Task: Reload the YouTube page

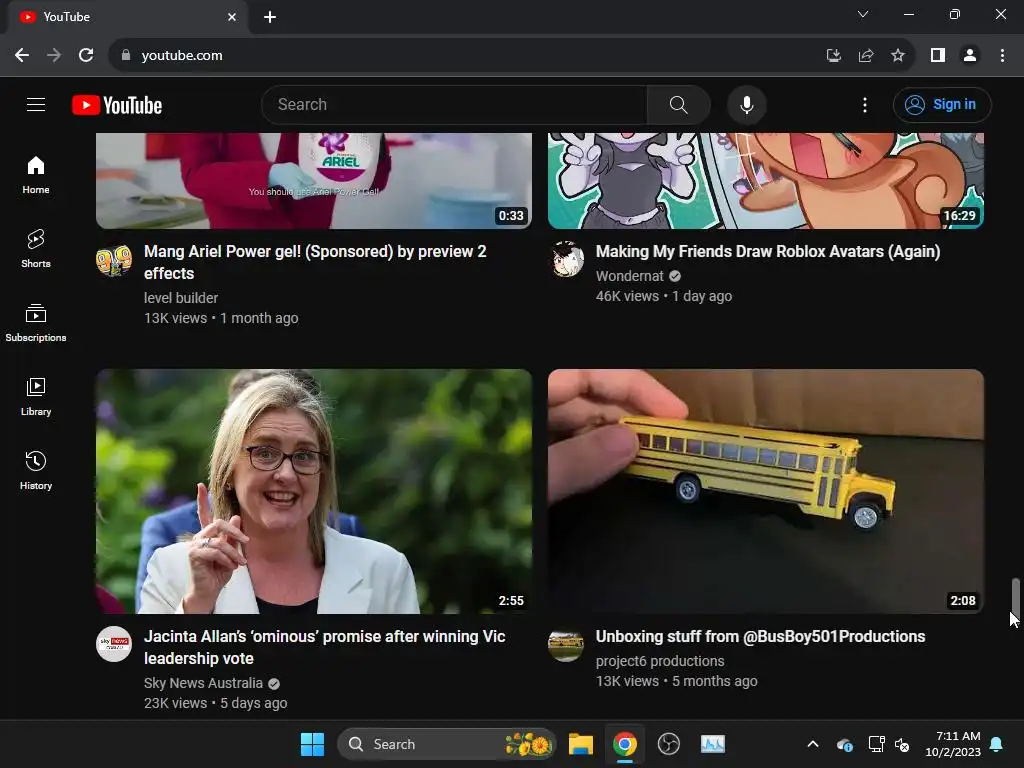Action: (86, 56)
